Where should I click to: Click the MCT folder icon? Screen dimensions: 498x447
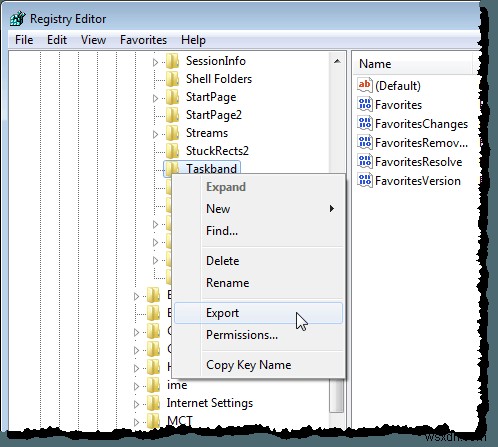tap(154, 421)
